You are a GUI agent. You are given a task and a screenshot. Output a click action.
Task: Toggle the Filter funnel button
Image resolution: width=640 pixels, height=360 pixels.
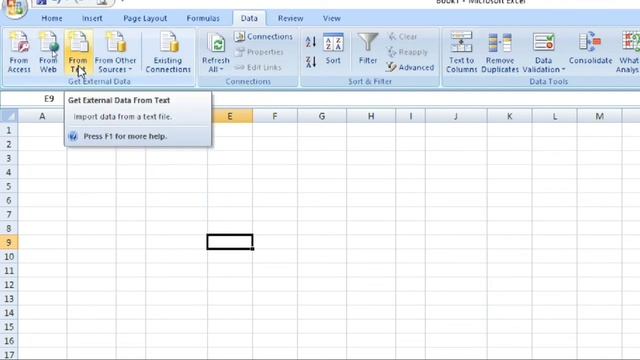pyautogui.click(x=368, y=49)
